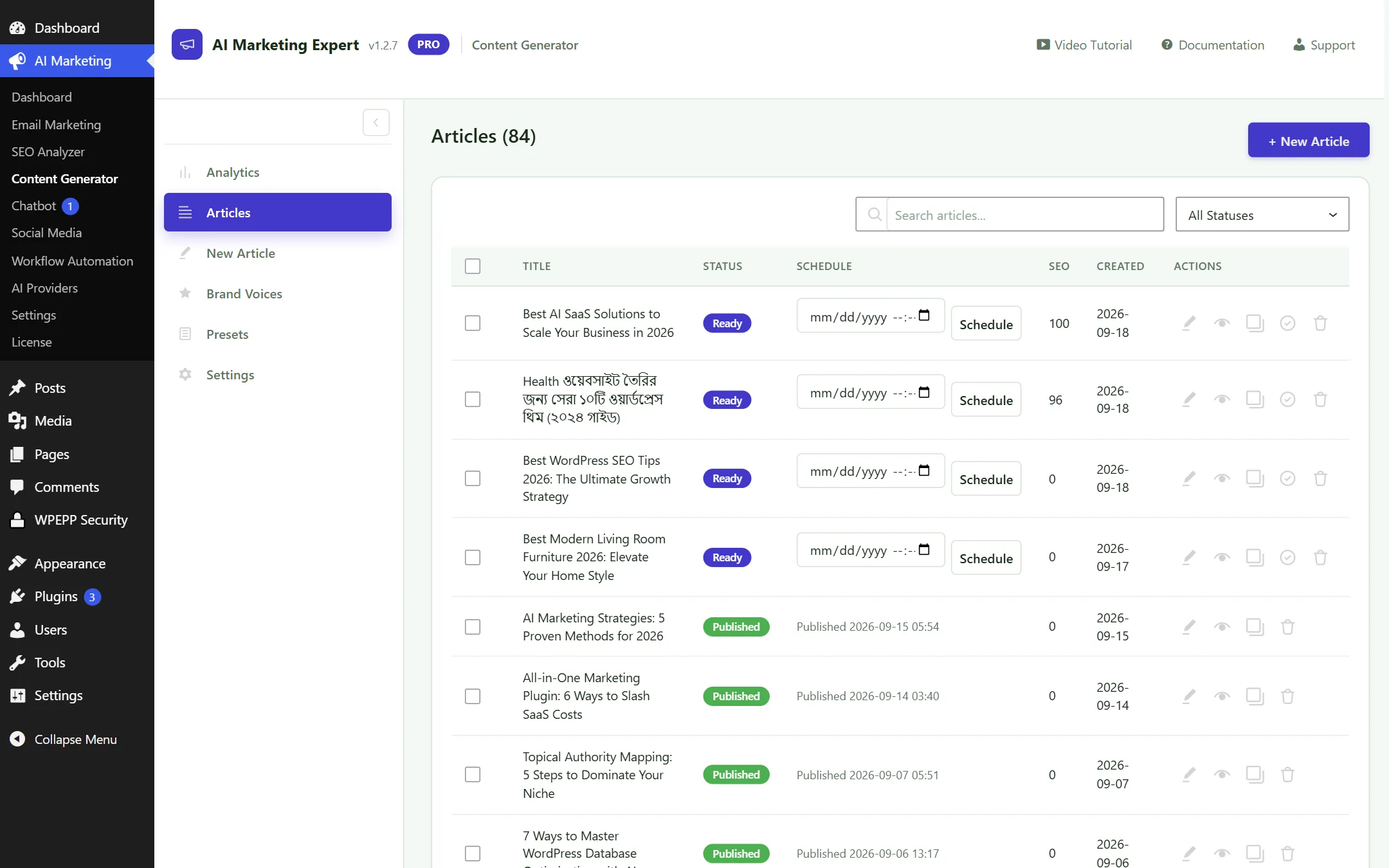Open the Presets section
Viewport: 1389px width, 868px height.
[278, 334]
